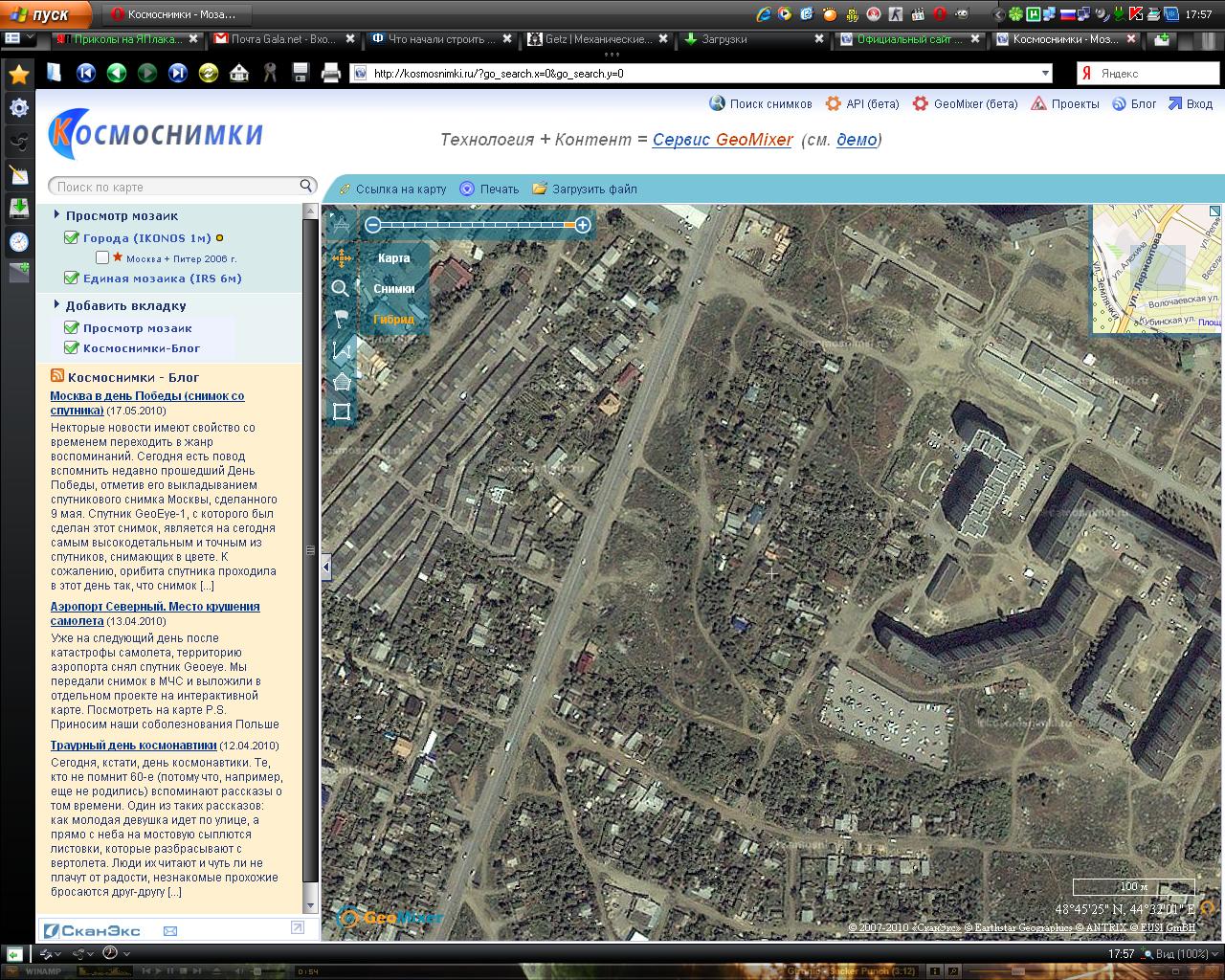Select the polygon drawing tool
The width and height of the screenshot is (1225, 980).
coord(341,382)
